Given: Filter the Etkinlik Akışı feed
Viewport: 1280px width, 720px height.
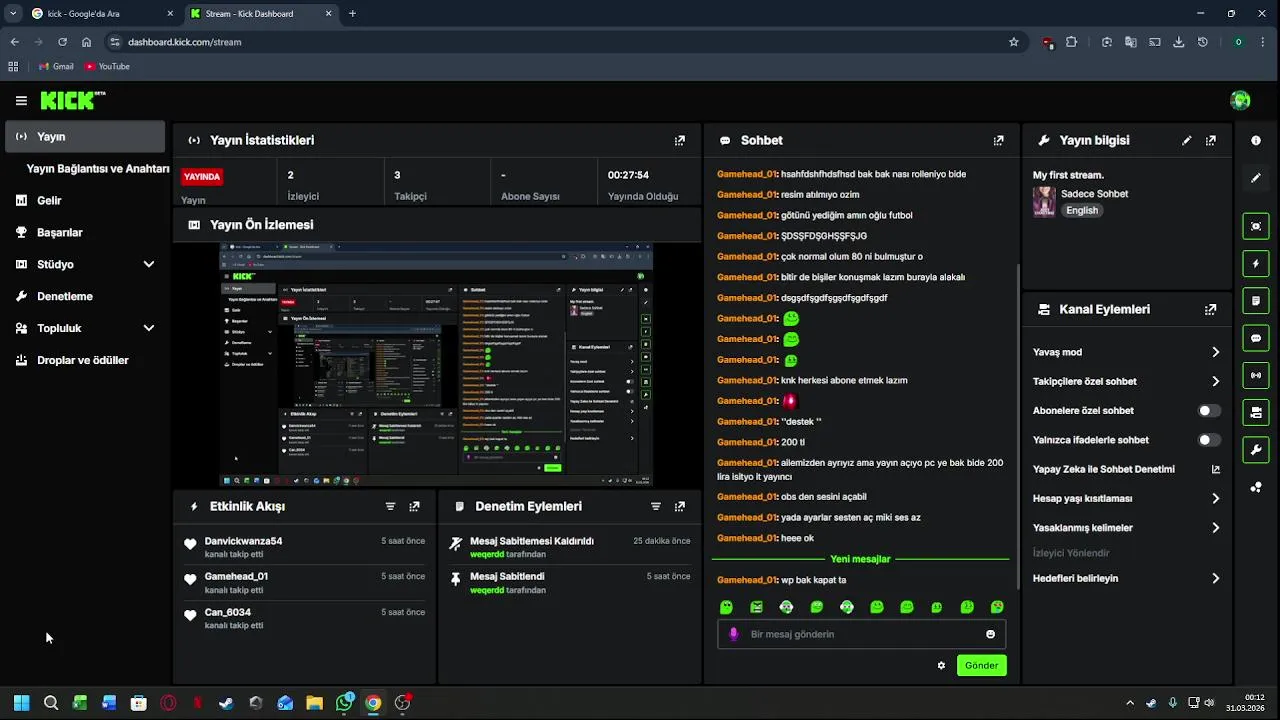Looking at the screenshot, I should [390, 507].
